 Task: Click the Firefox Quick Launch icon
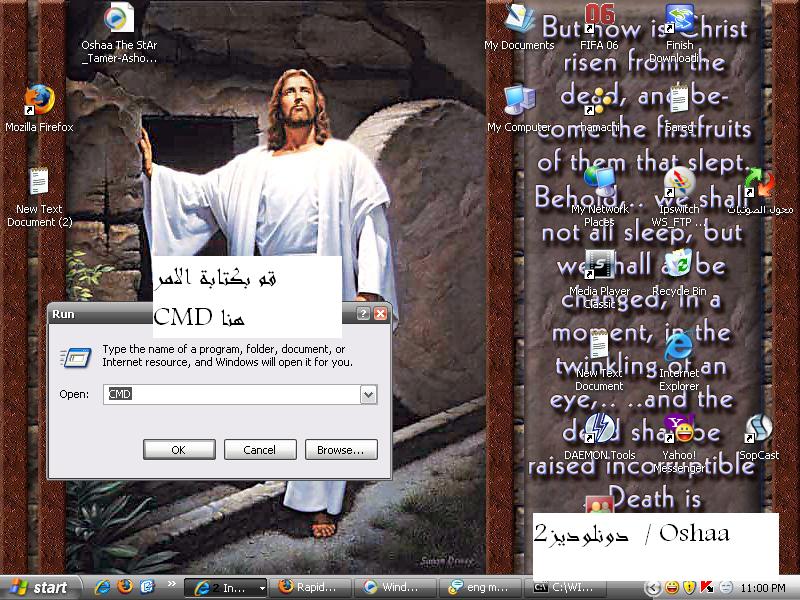tap(125, 587)
